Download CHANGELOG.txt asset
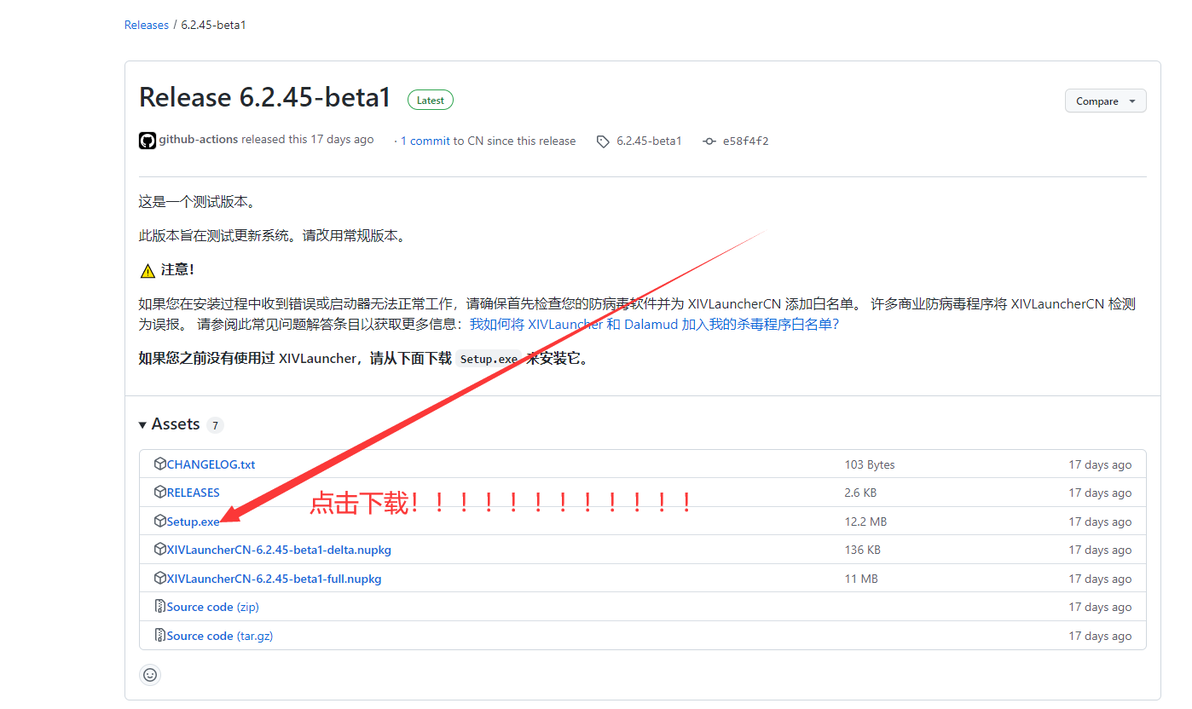The height and width of the screenshot is (709, 1192). 211,464
